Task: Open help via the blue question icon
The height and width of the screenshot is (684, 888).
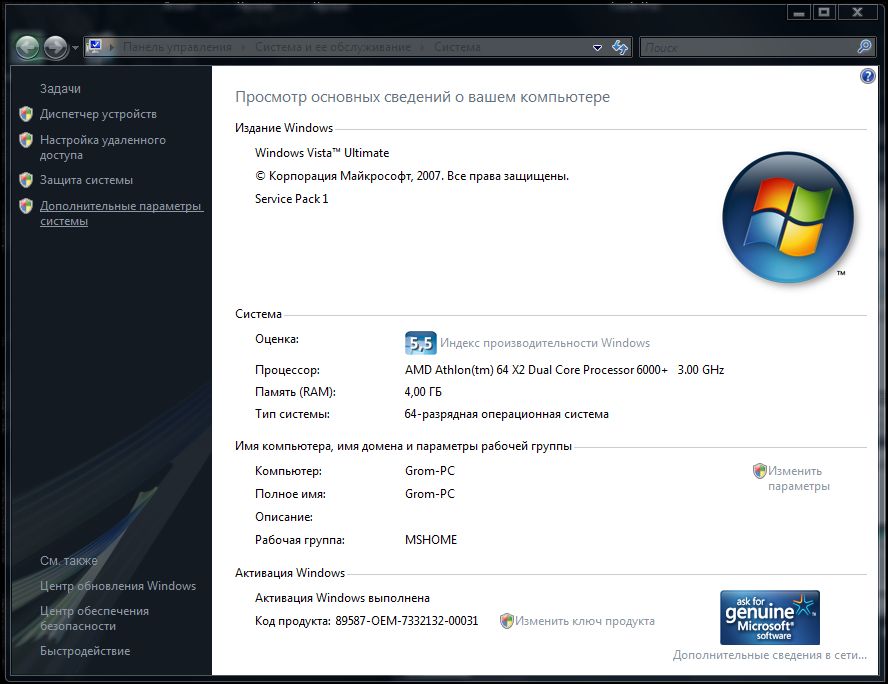Action: (867, 76)
